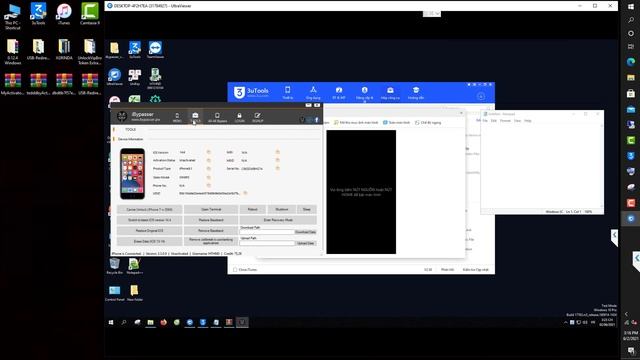This screenshot has height=360, width=640.
Task: Open the TOOLS tab in iBypasser
Action: tap(196, 118)
